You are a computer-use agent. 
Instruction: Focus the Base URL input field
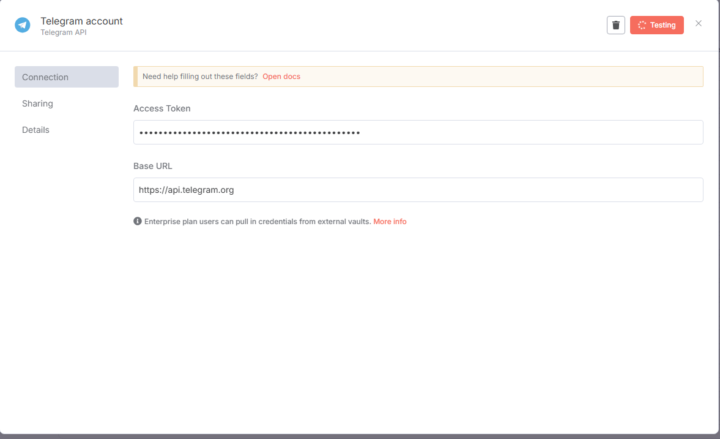pos(418,190)
